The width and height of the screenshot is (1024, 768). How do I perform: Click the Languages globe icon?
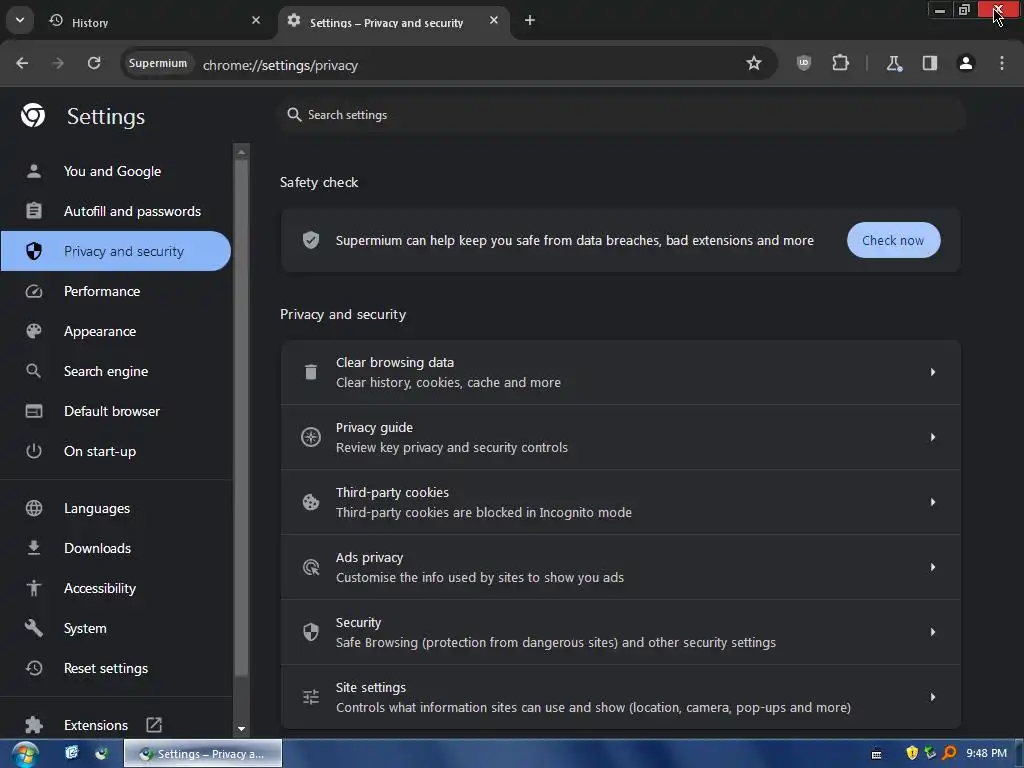(33, 508)
